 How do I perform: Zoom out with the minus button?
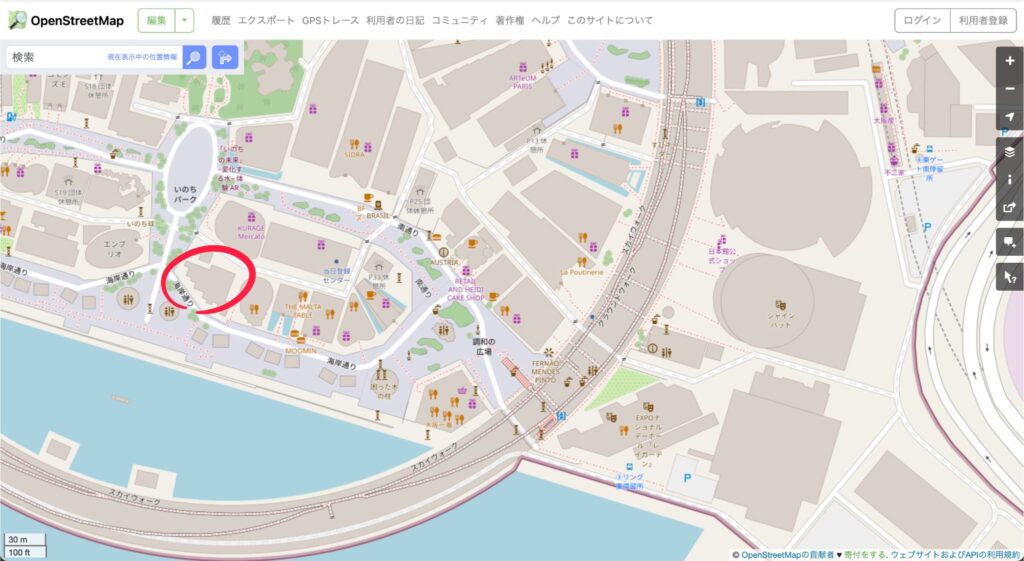click(x=1010, y=88)
